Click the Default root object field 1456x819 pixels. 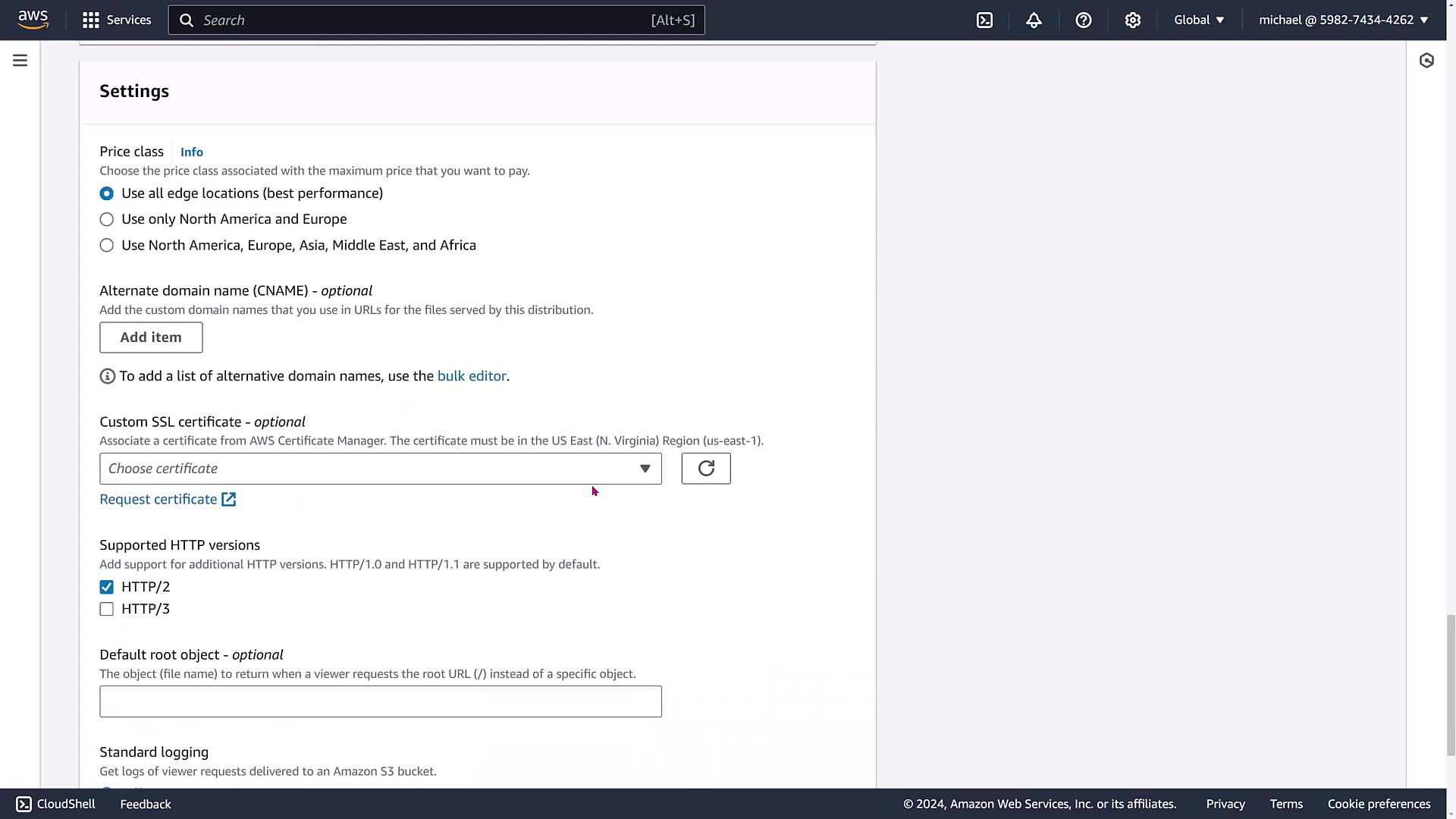(380, 701)
